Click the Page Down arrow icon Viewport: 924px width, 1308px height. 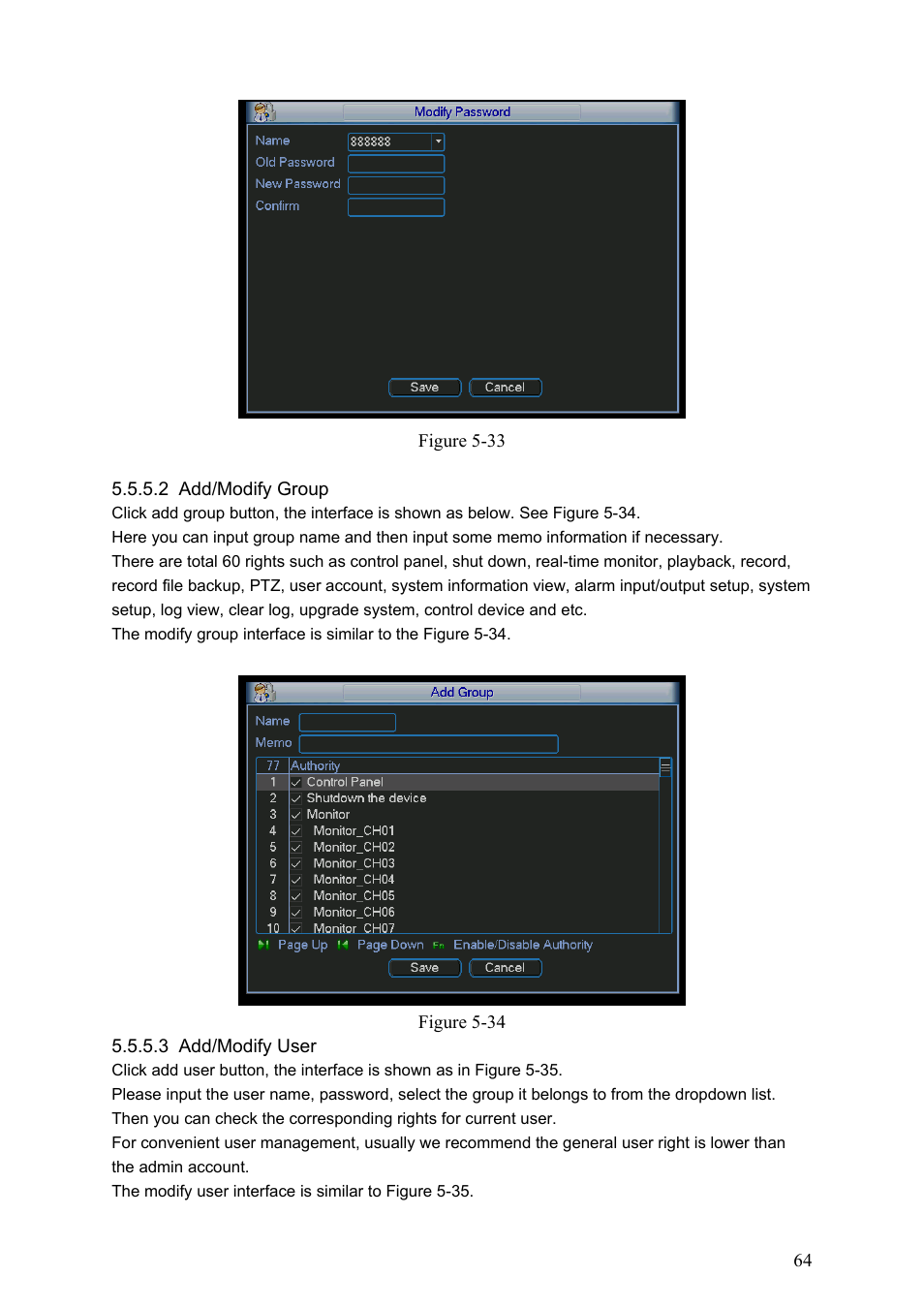[342, 945]
